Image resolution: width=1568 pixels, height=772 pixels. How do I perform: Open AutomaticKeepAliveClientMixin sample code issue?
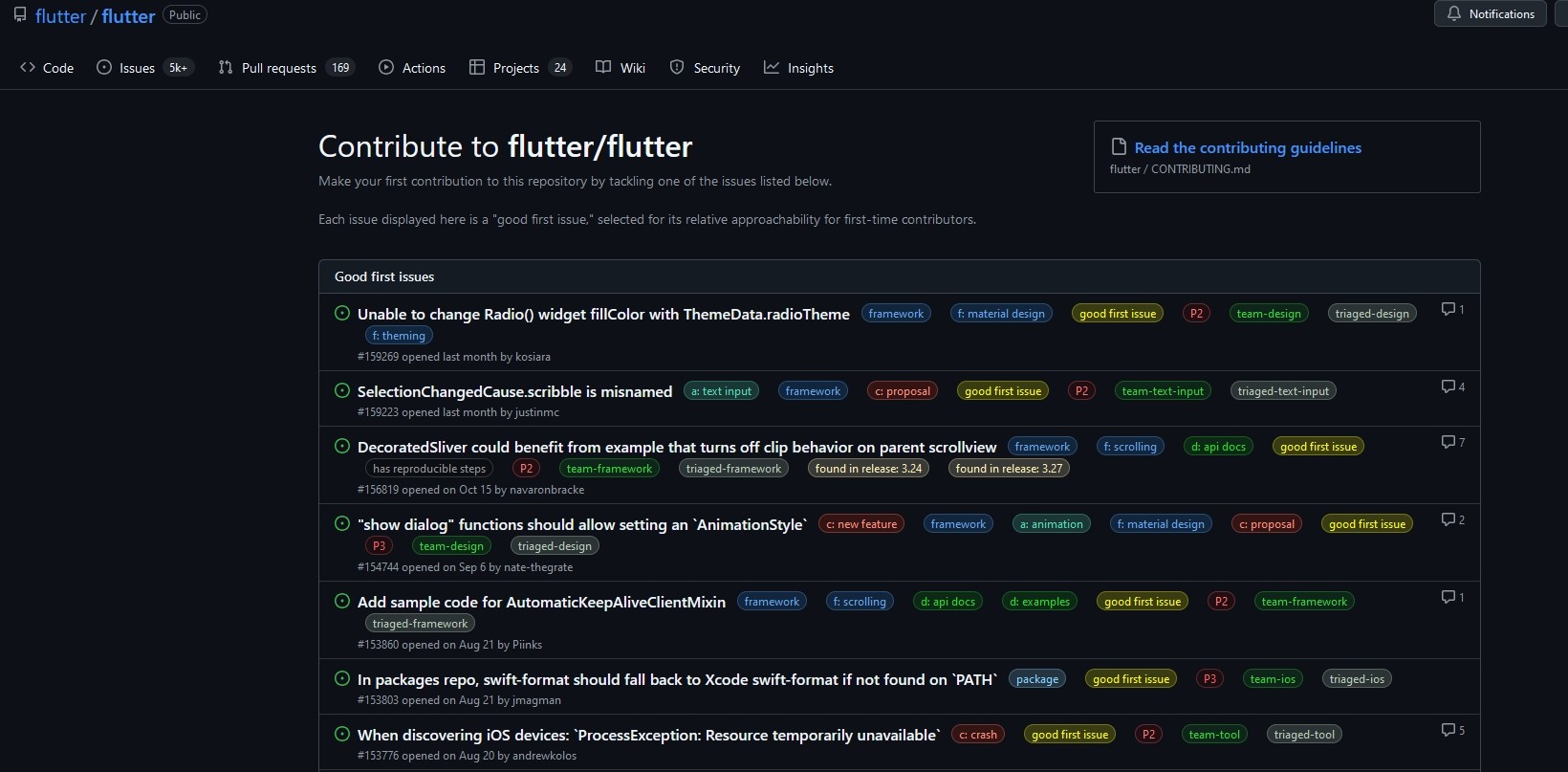click(x=541, y=602)
